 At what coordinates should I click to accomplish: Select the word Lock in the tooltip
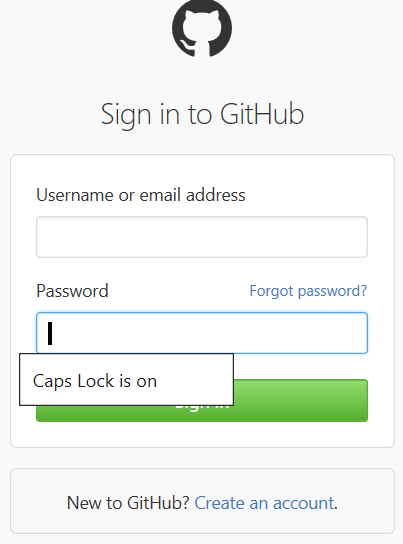coord(96,381)
